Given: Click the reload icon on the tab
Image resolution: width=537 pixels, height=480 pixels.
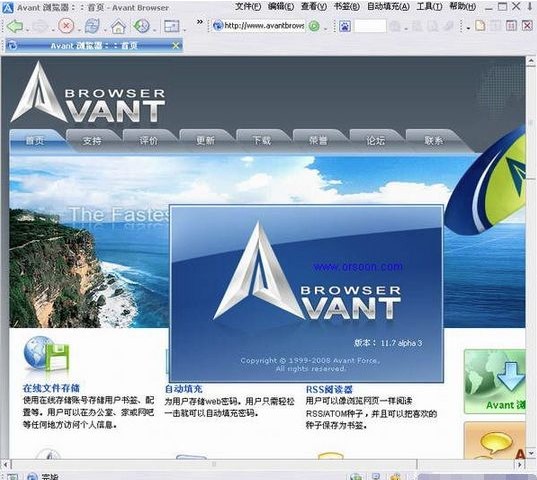Looking at the screenshot, I should point(12,45).
